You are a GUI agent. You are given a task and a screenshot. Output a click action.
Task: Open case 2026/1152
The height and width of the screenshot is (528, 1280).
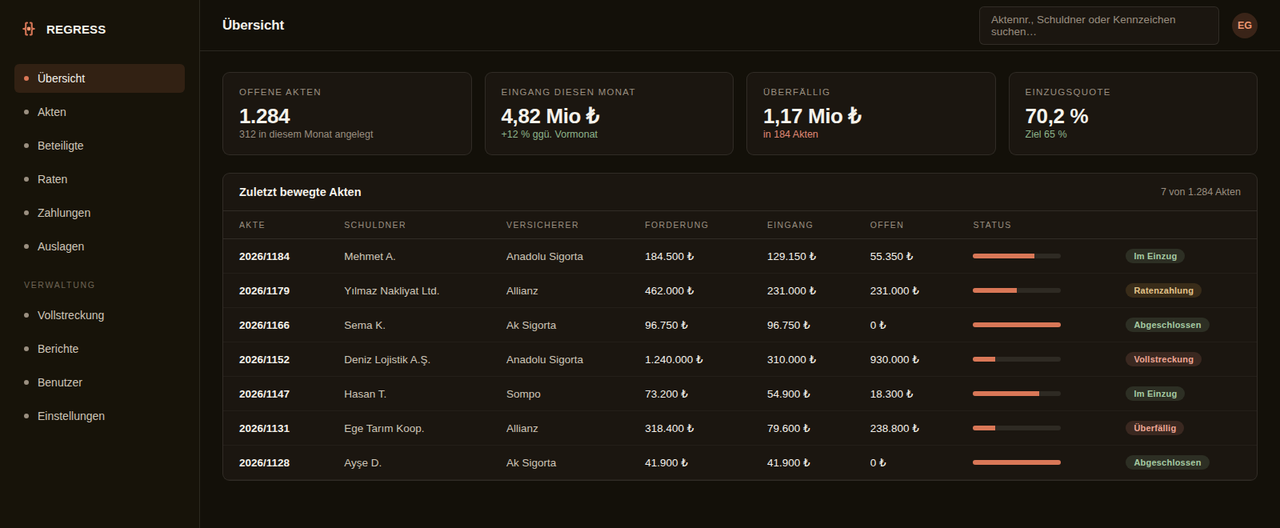[264, 359]
